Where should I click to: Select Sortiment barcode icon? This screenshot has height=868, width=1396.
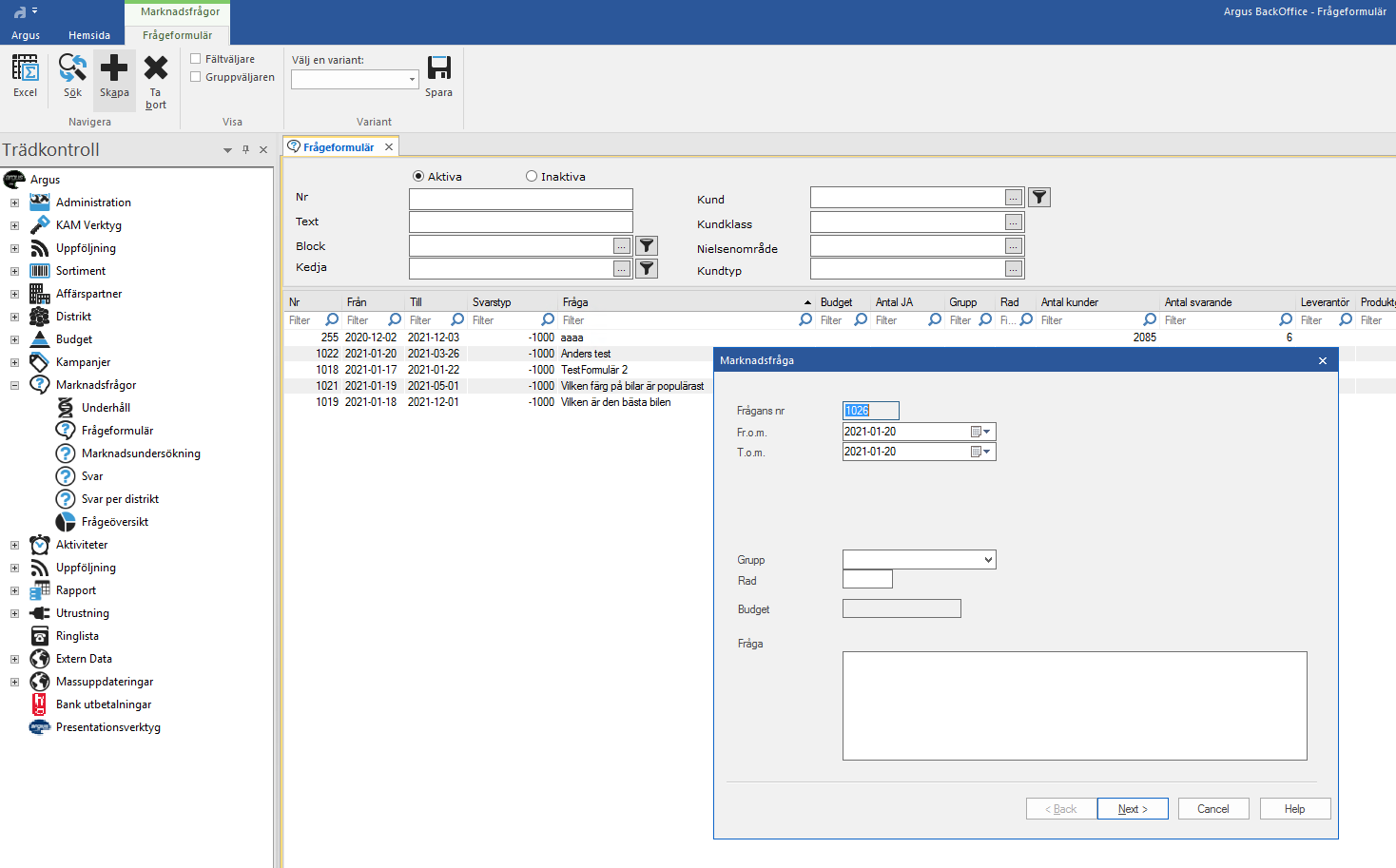pos(40,271)
